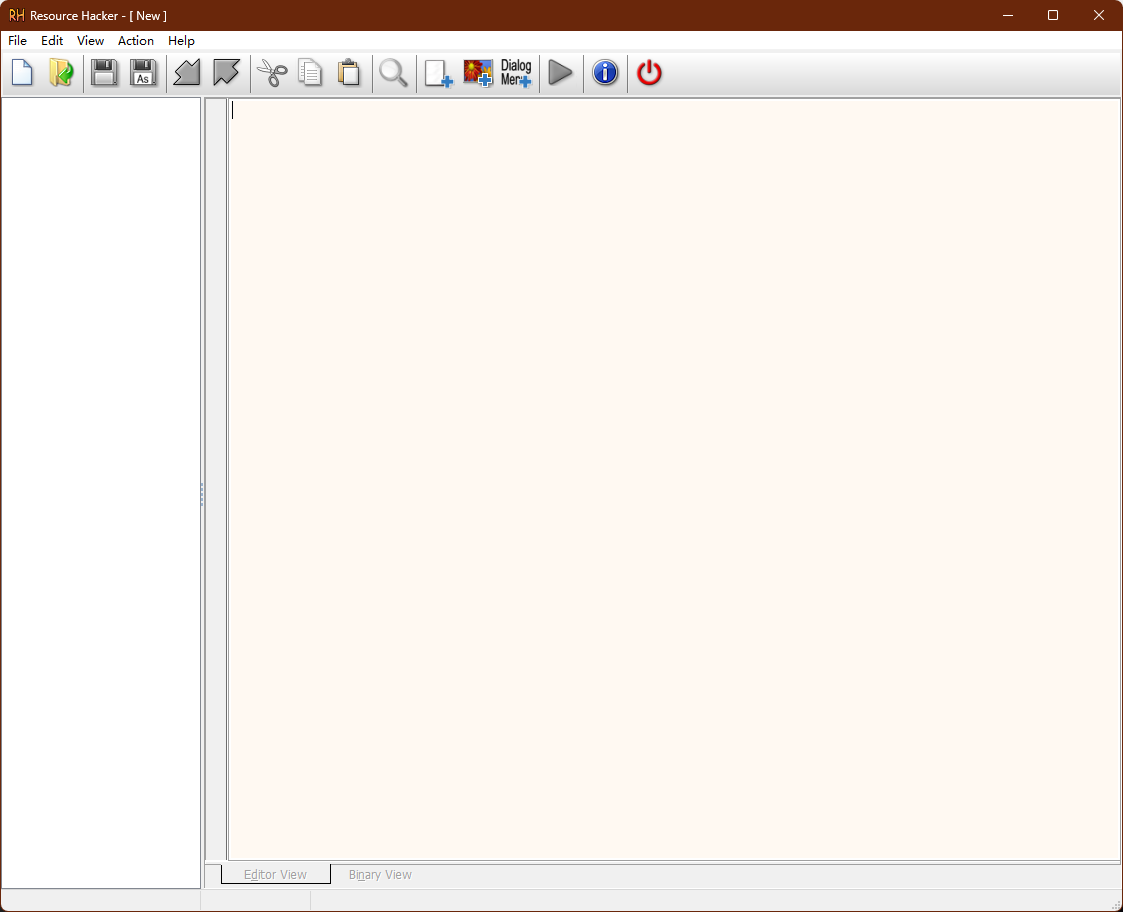The height and width of the screenshot is (912, 1123).
Task: Click the RH application logo in title bar
Action: pyautogui.click(x=16, y=15)
